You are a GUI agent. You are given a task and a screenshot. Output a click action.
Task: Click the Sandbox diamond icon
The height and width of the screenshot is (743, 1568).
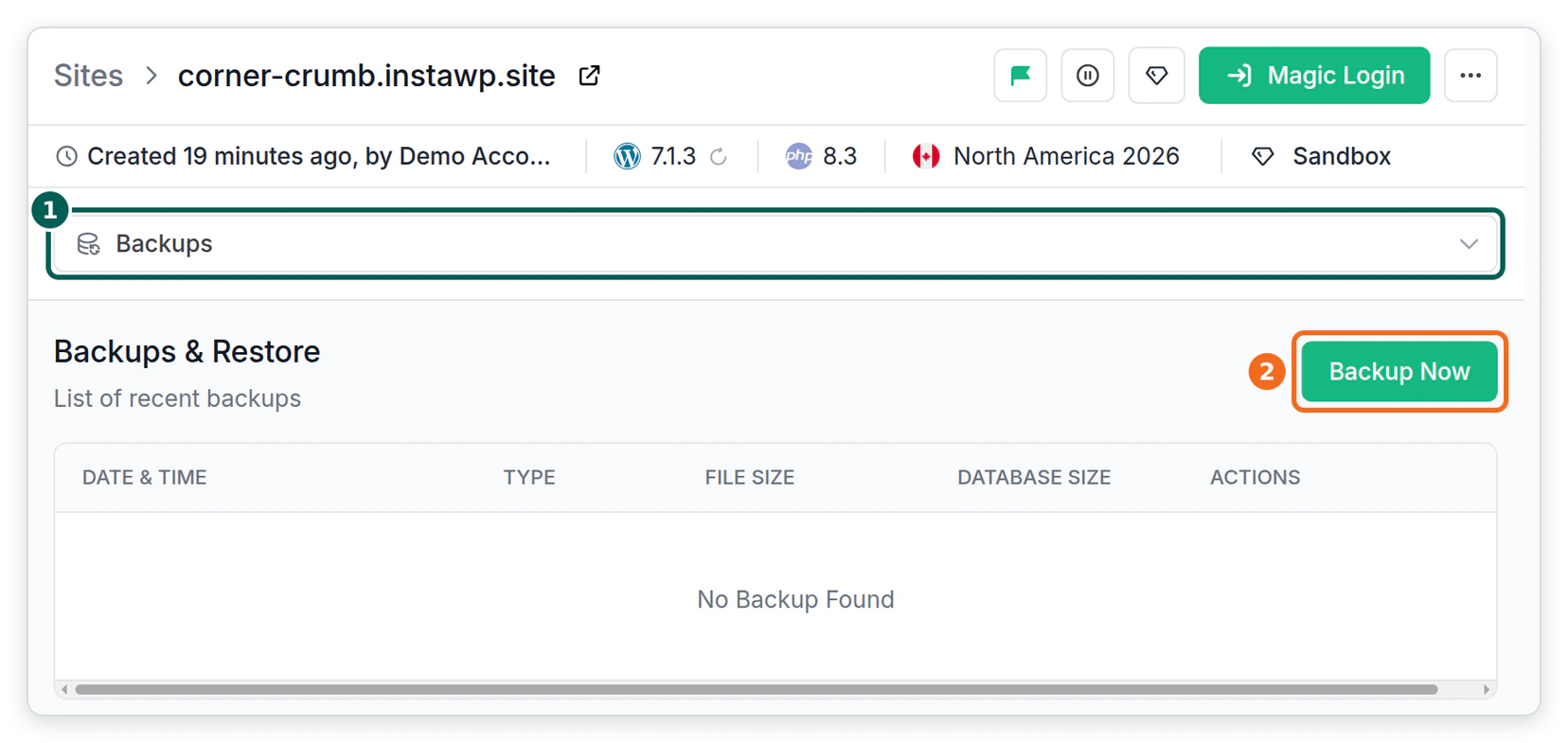1262,156
